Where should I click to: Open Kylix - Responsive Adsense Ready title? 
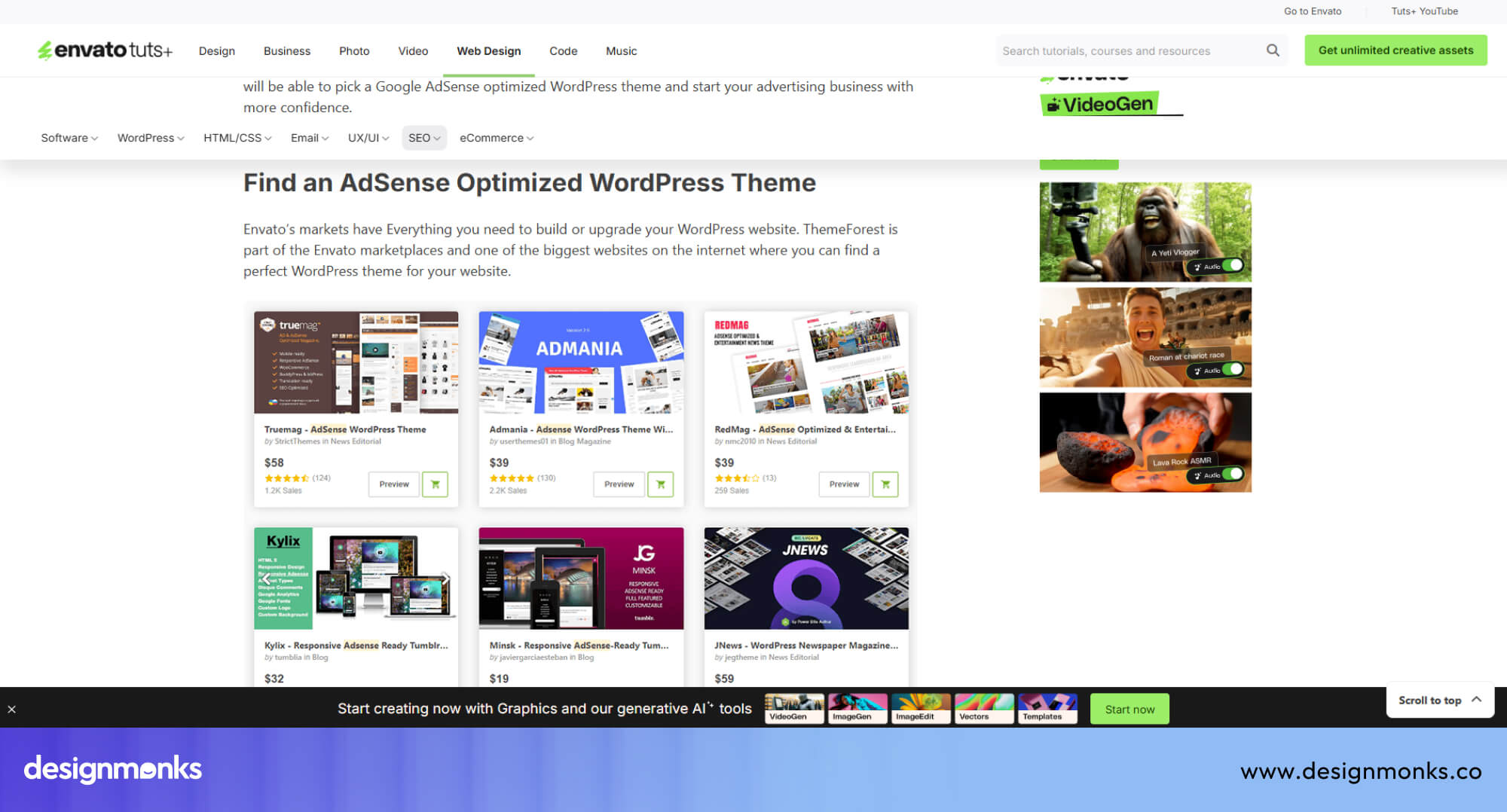[356, 646]
